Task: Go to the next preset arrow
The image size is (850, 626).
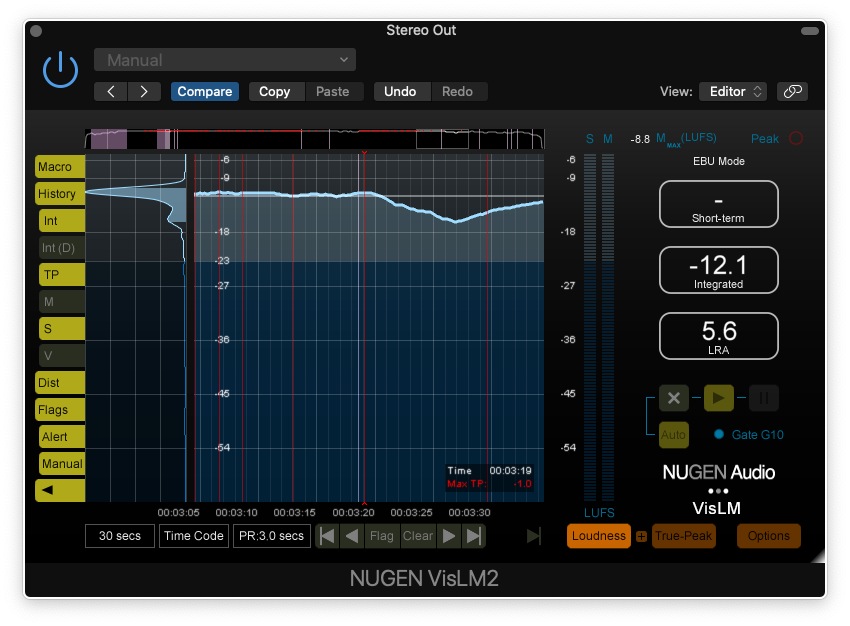Action: (x=144, y=91)
